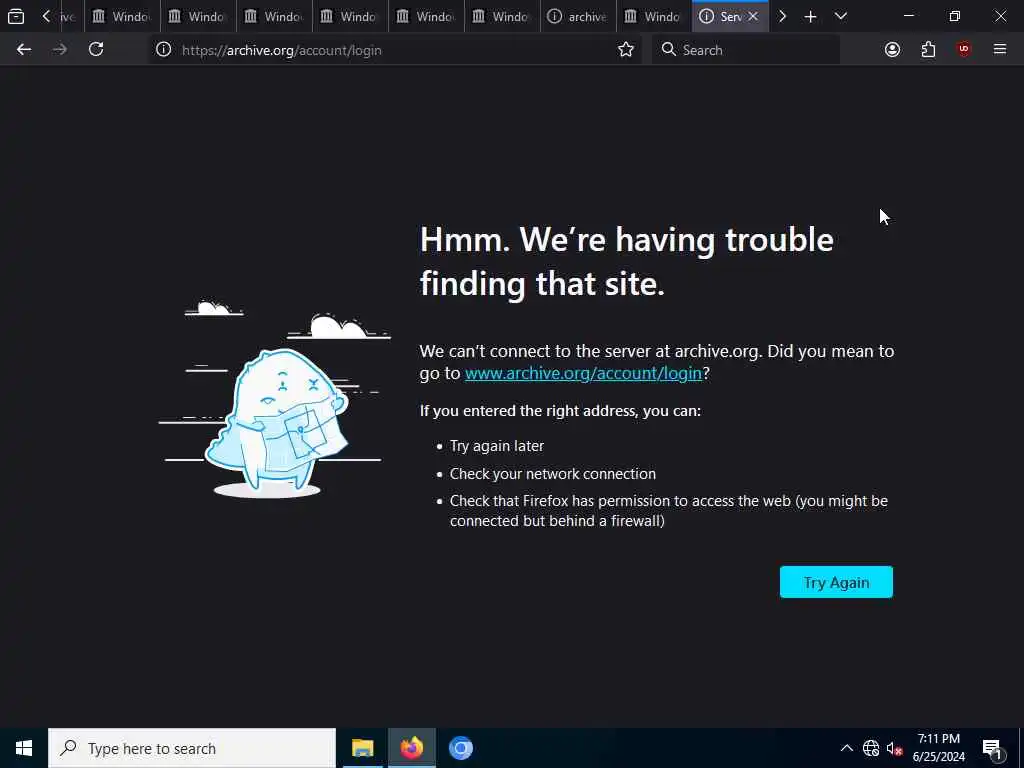This screenshot has height=768, width=1024.
Task: Open a new tab with plus icon
Action: tap(810, 16)
